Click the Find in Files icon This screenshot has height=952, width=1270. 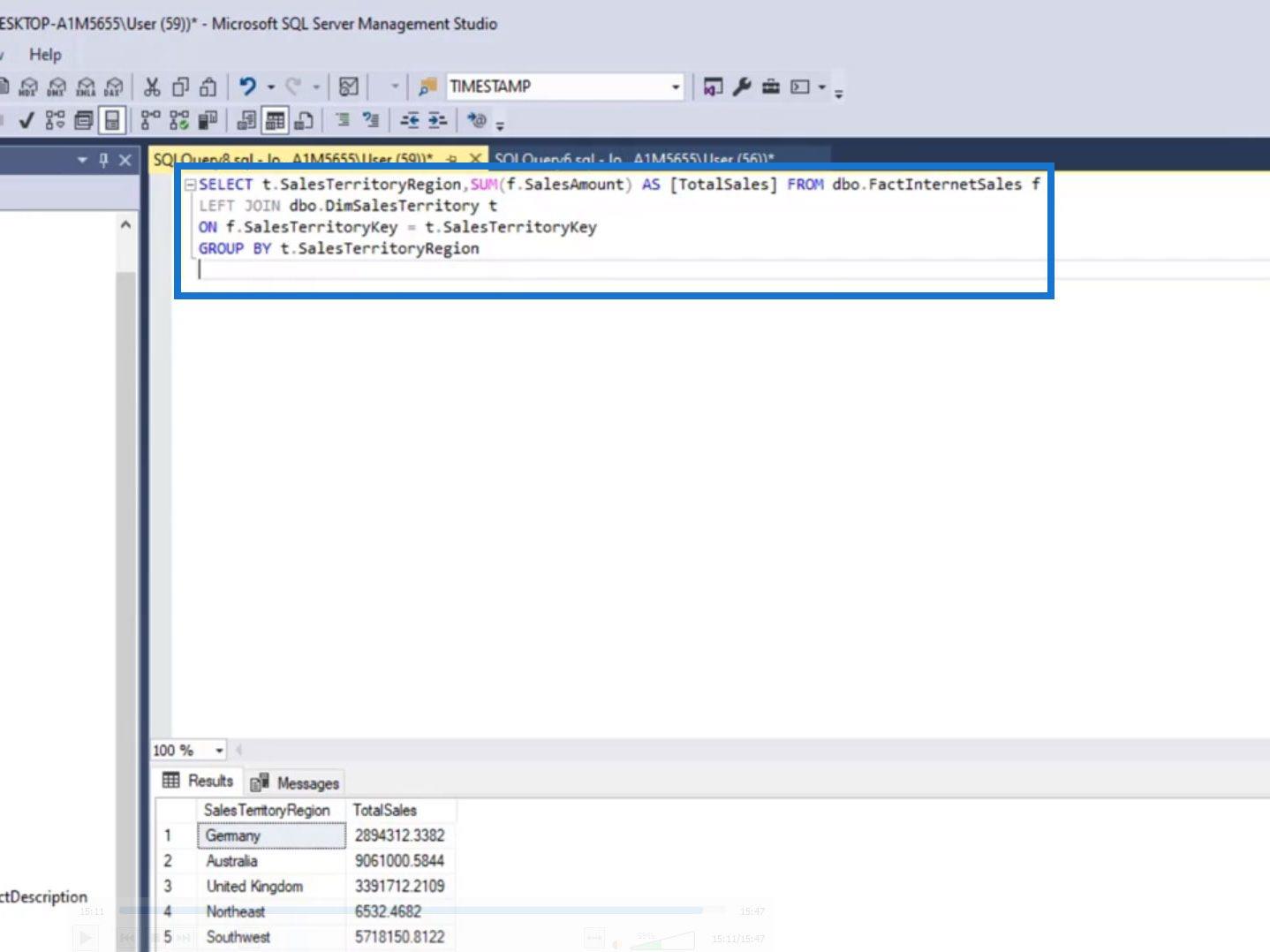427,87
